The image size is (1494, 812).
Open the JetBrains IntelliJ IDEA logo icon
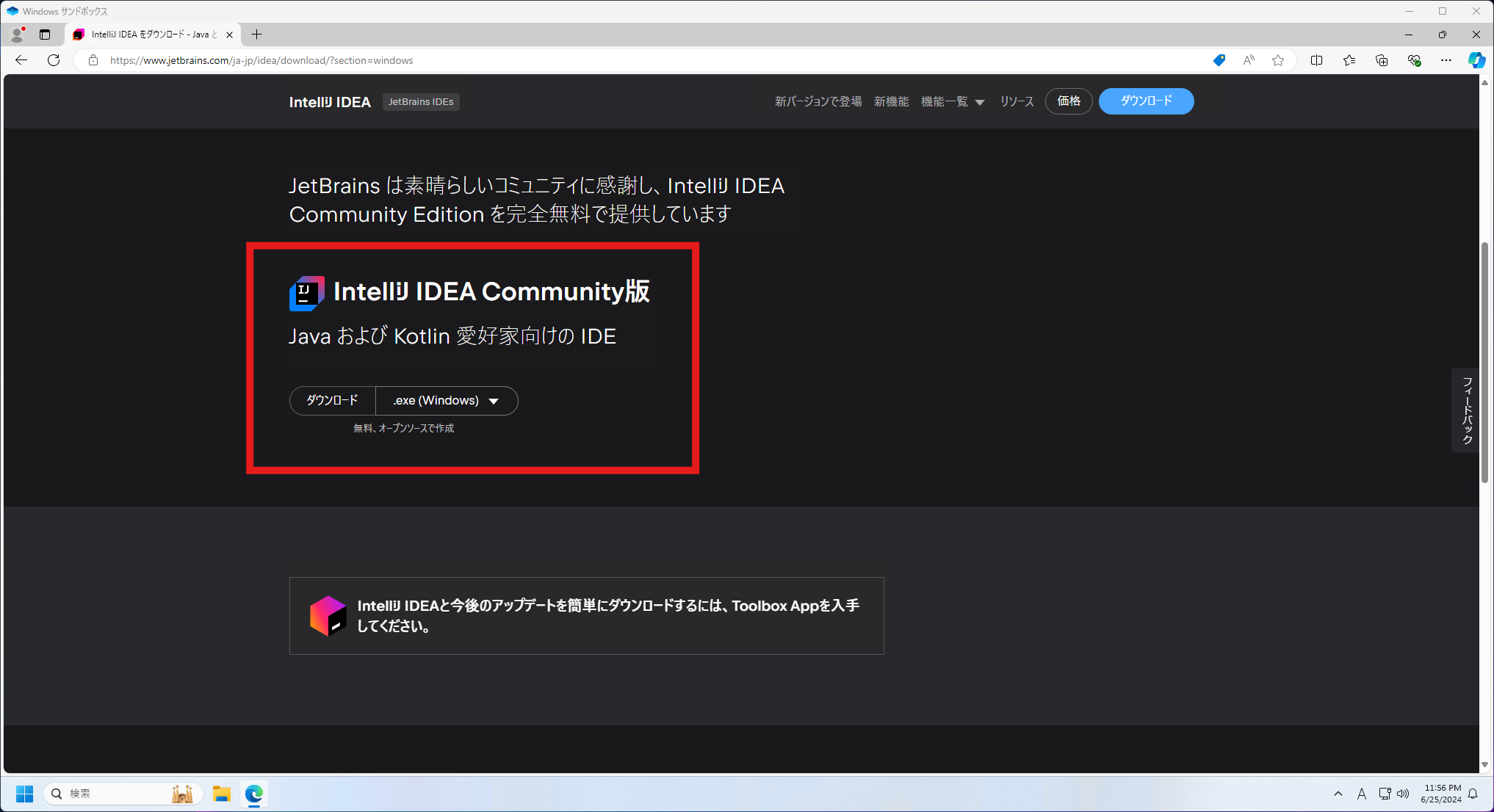(x=306, y=292)
